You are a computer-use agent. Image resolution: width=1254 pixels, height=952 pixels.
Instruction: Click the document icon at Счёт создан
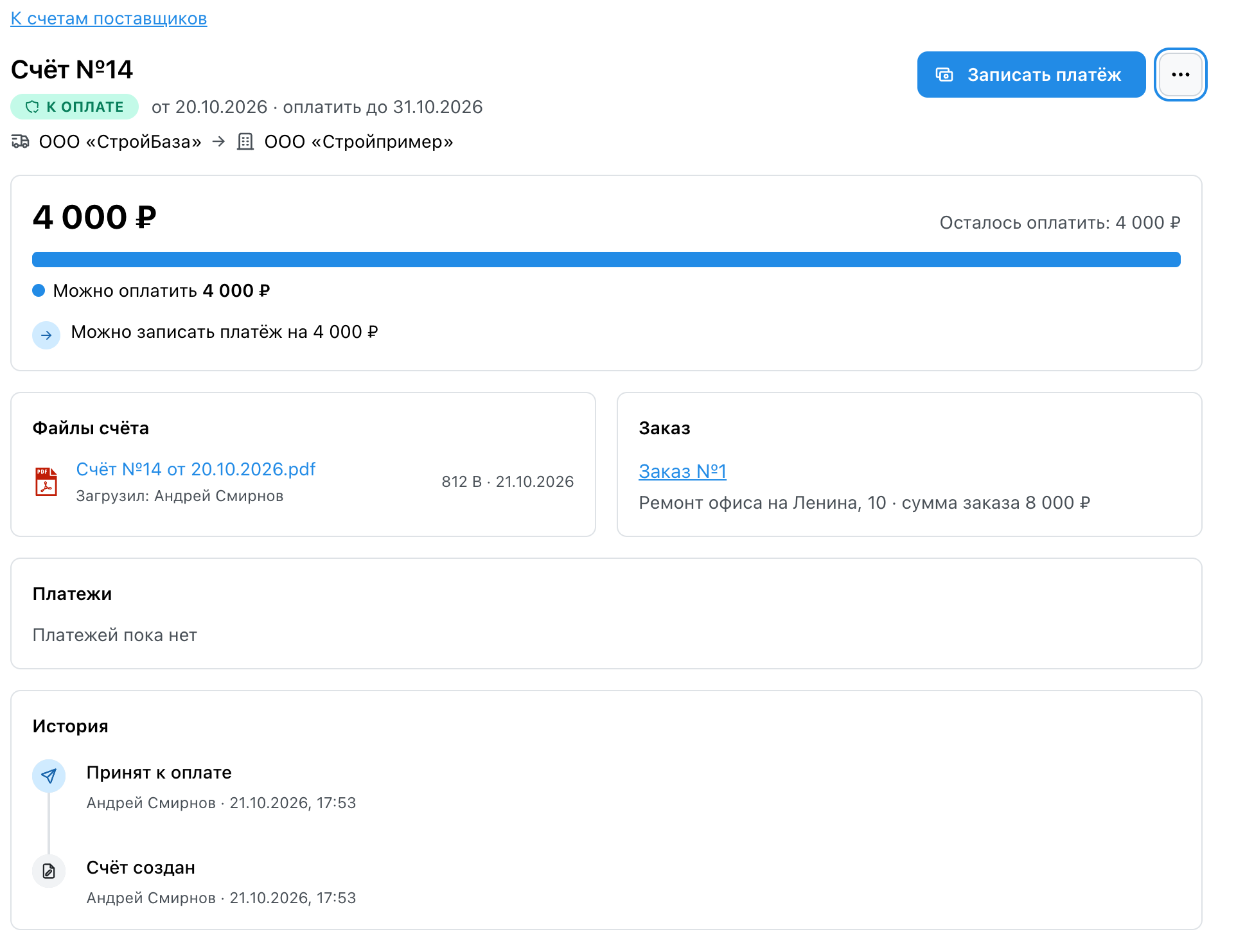(x=49, y=871)
